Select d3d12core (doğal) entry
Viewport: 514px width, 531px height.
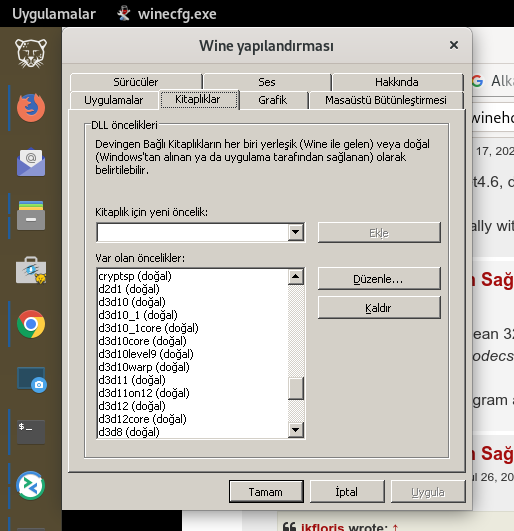click(x=192, y=419)
